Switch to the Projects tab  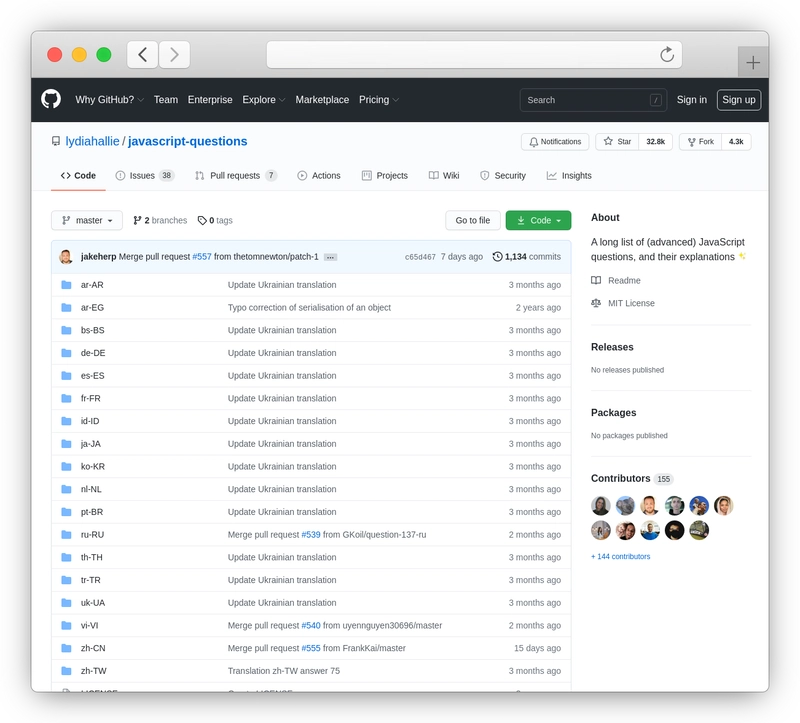pos(385,176)
